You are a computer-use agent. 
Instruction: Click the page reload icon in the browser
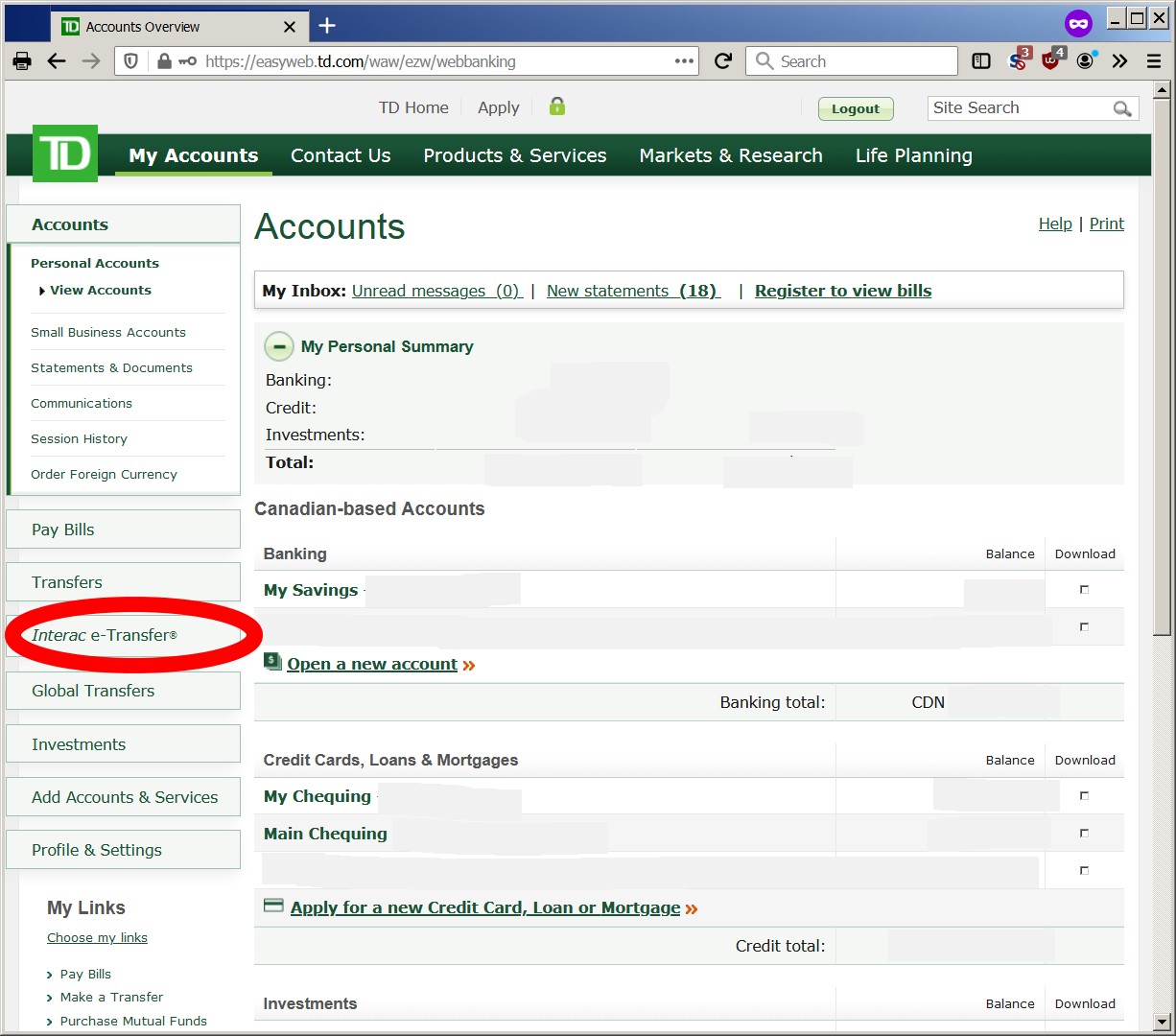coord(722,60)
